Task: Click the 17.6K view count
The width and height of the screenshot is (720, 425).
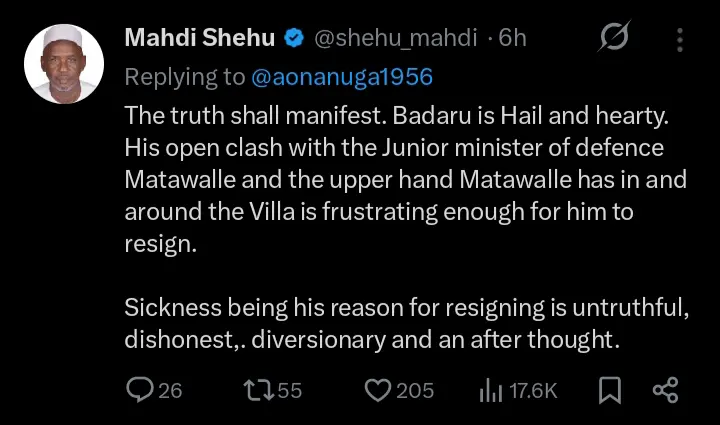Action: tap(532, 390)
